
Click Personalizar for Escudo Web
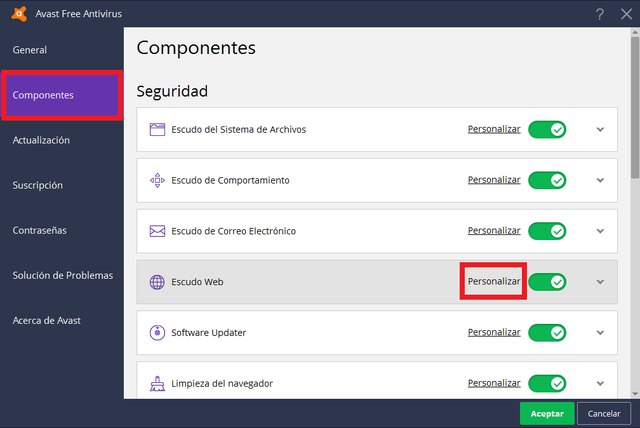coord(494,281)
